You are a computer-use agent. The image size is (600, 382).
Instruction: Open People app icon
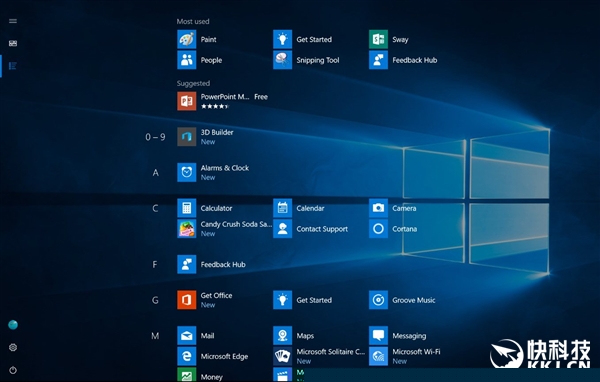point(187,60)
